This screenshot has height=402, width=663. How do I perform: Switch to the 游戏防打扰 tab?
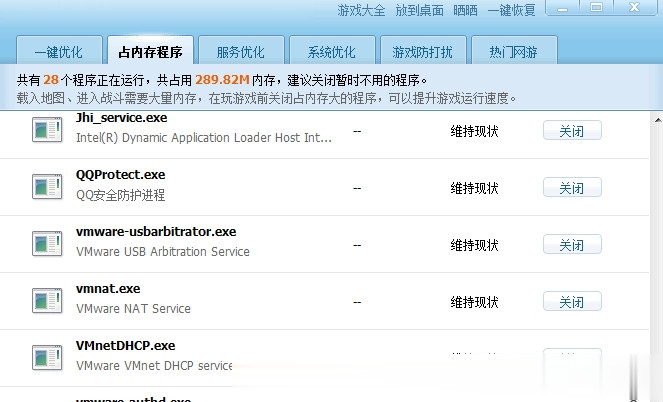[423, 51]
